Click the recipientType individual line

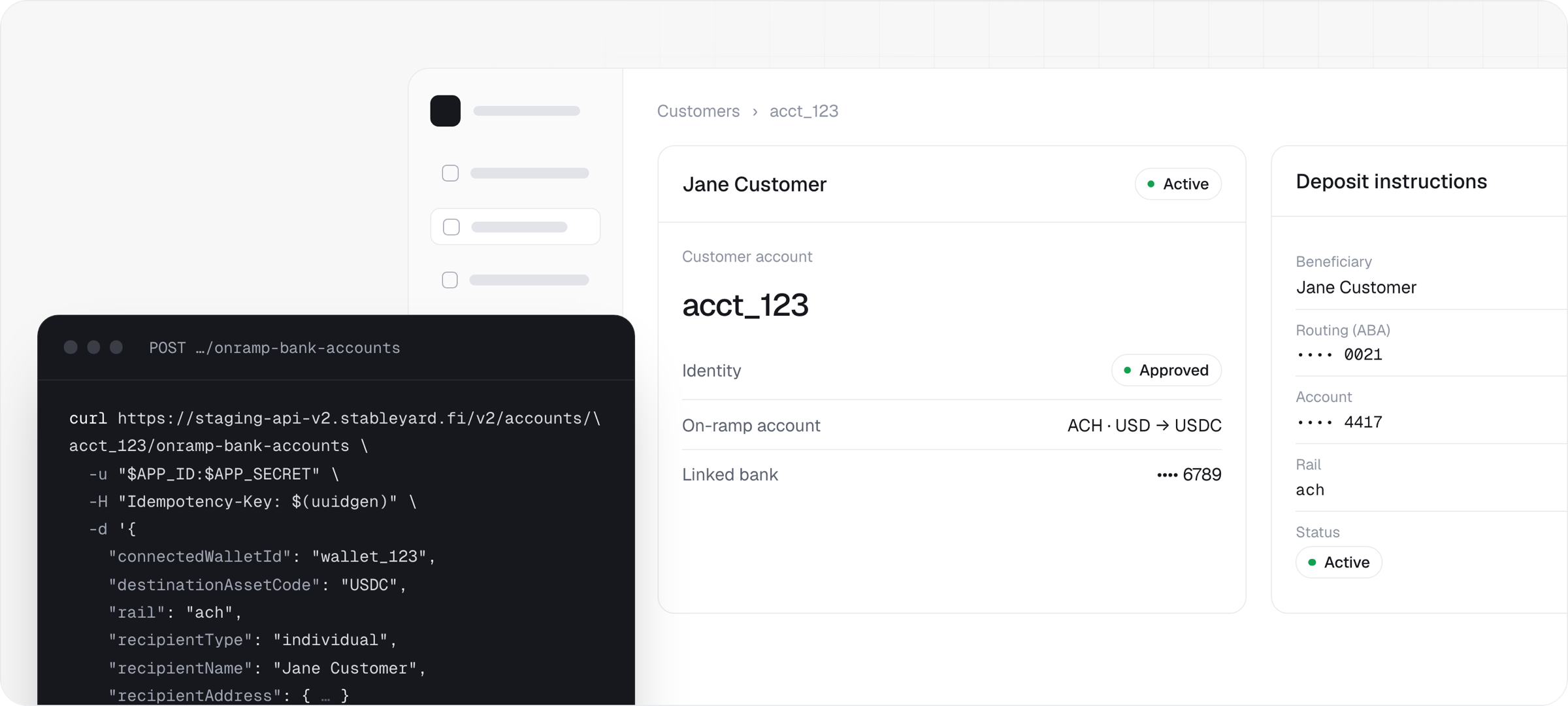pos(253,640)
